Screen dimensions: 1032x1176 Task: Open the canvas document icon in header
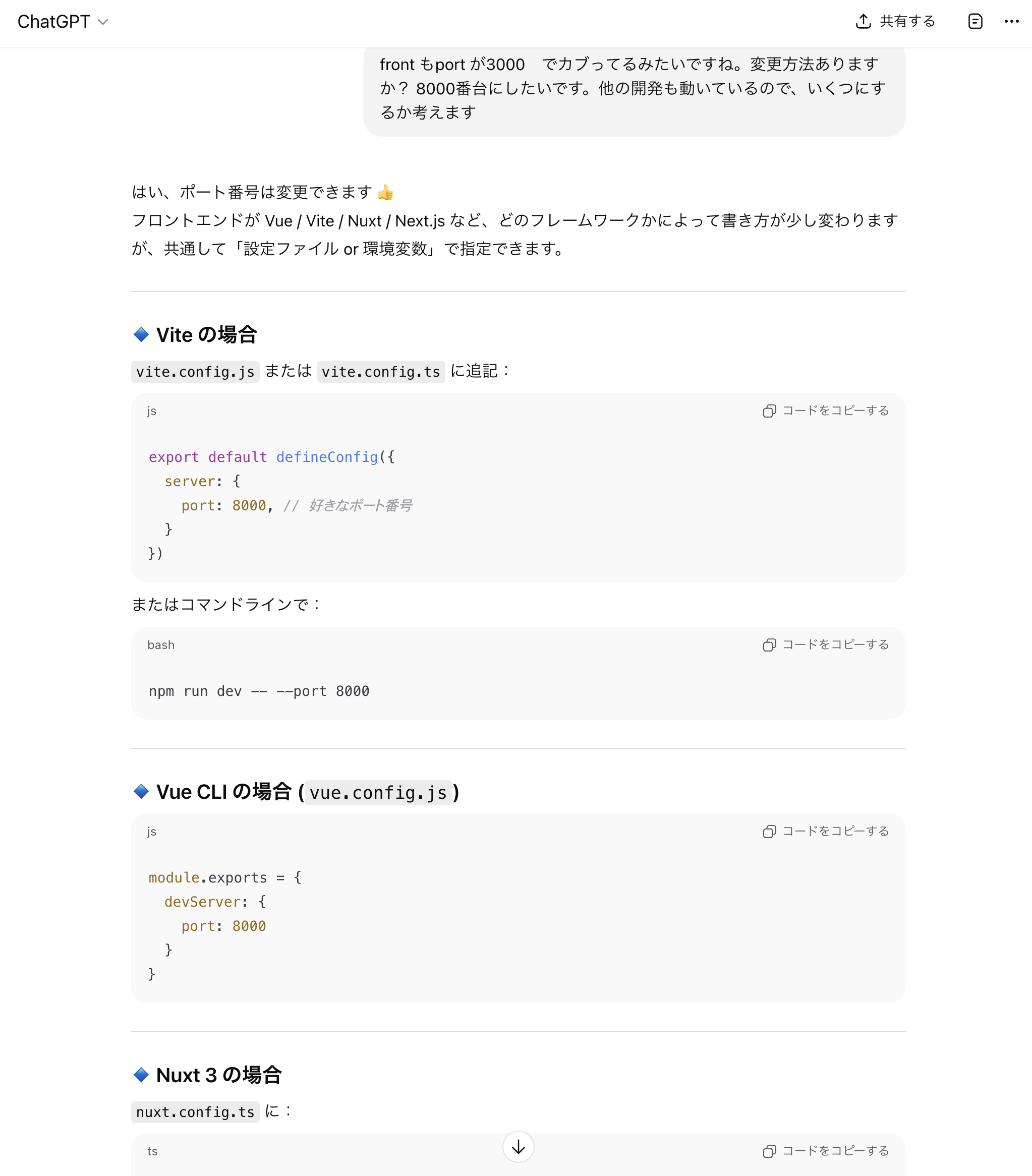pyautogui.click(x=975, y=21)
